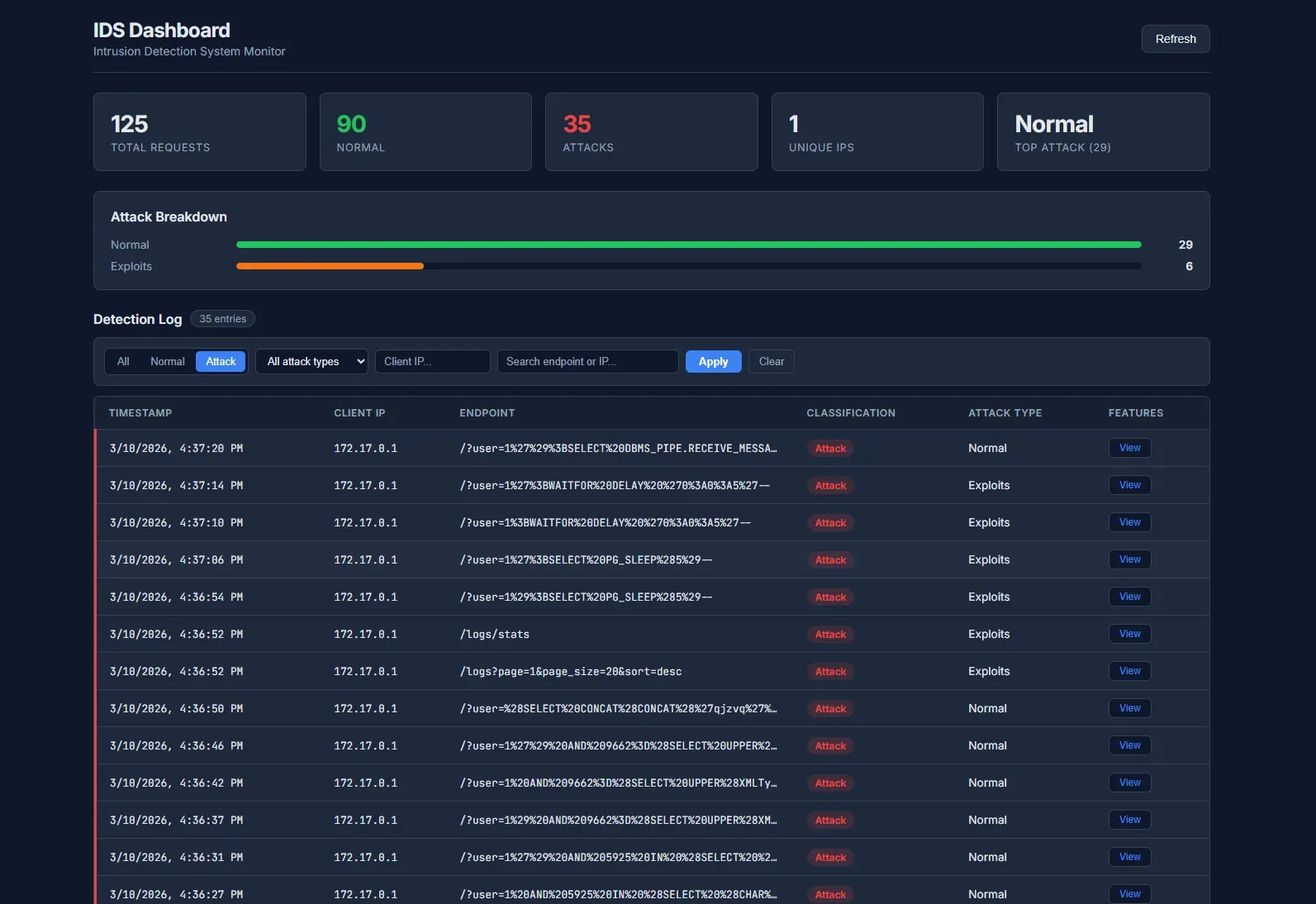Focus the Client IP input field
The height and width of the screenshot is (904, 1316).
click(x=432, y=362)
